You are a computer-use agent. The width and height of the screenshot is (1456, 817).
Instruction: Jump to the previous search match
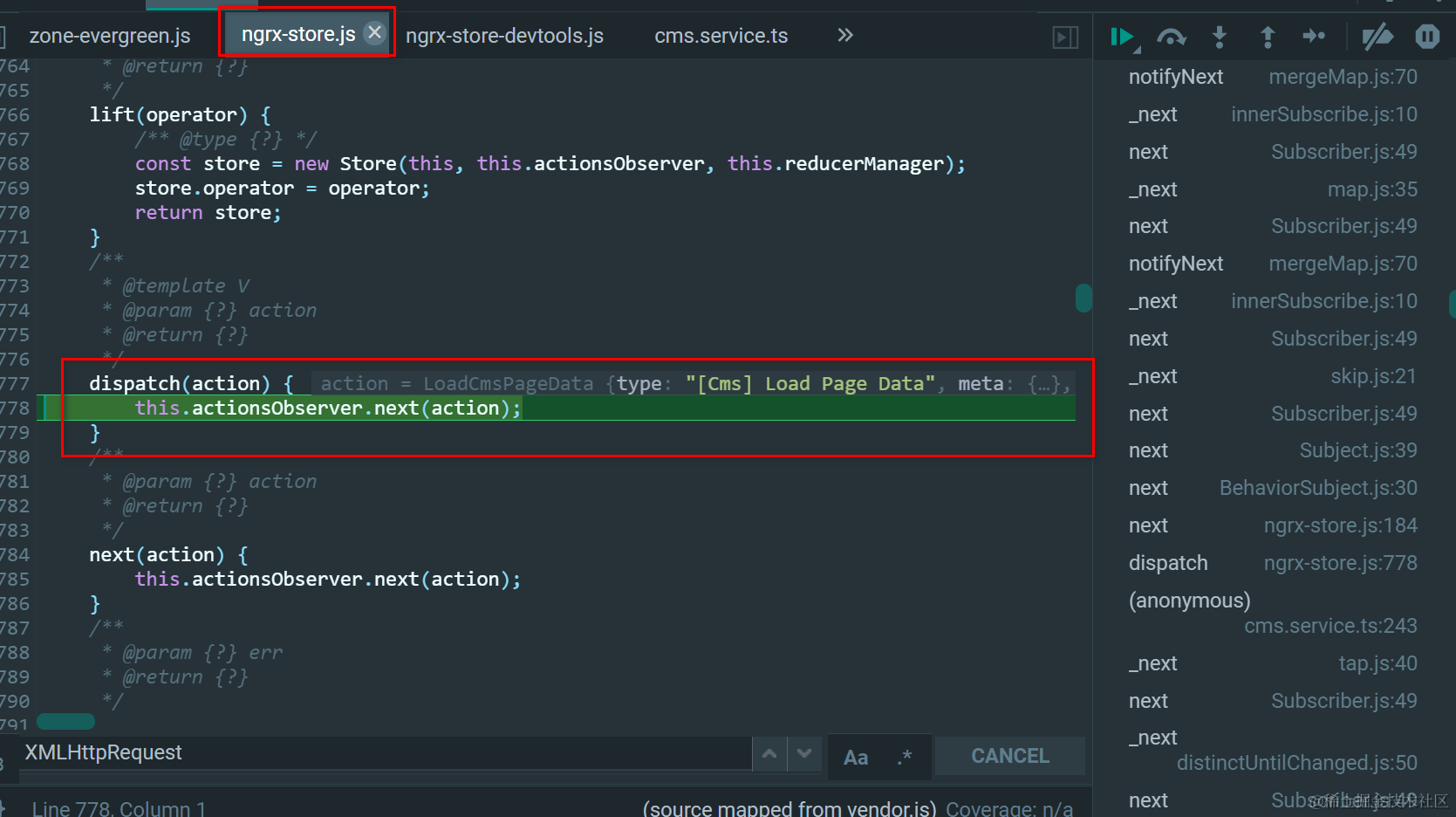click(x=769, y=754)
